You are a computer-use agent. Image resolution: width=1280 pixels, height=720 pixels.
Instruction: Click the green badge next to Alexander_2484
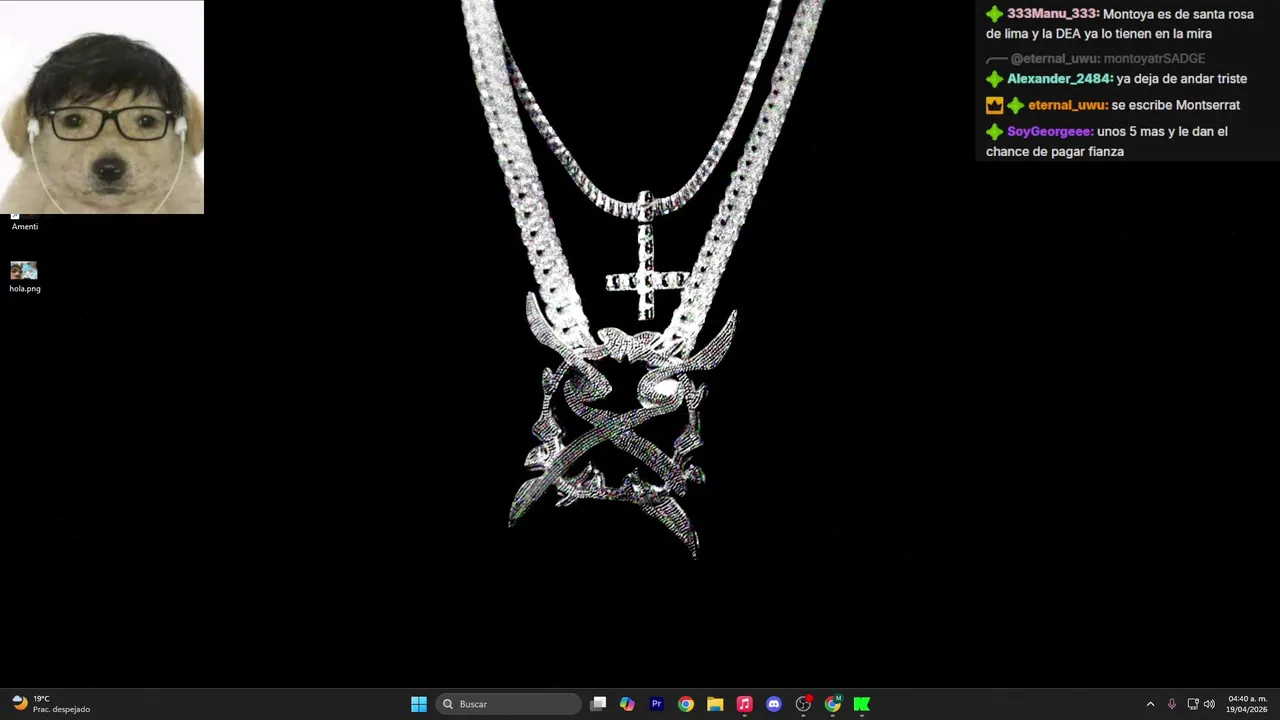click(994, 79)
